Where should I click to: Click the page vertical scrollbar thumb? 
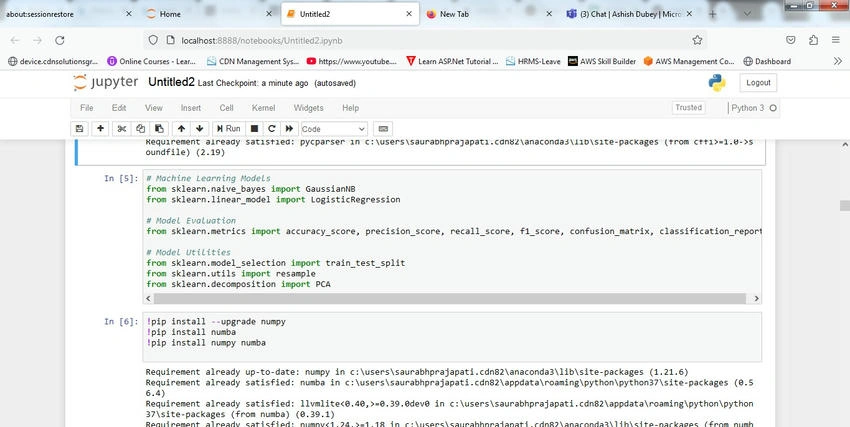pos(844,206)
